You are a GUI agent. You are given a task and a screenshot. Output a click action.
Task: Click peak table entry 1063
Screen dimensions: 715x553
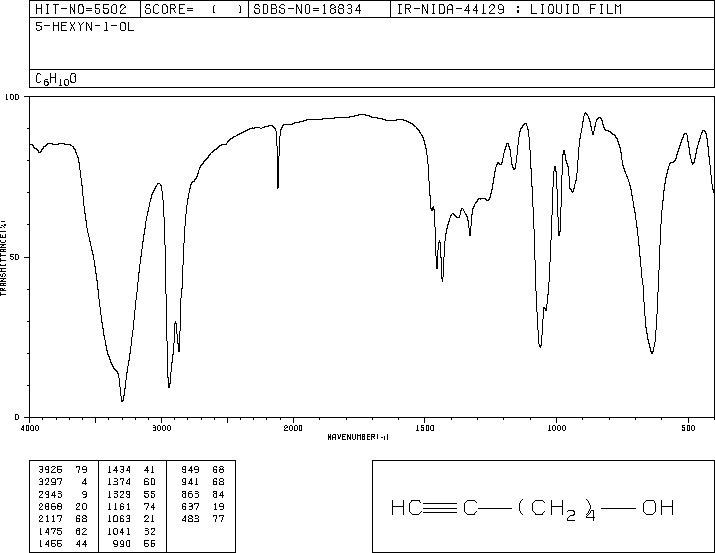(119, 519)
